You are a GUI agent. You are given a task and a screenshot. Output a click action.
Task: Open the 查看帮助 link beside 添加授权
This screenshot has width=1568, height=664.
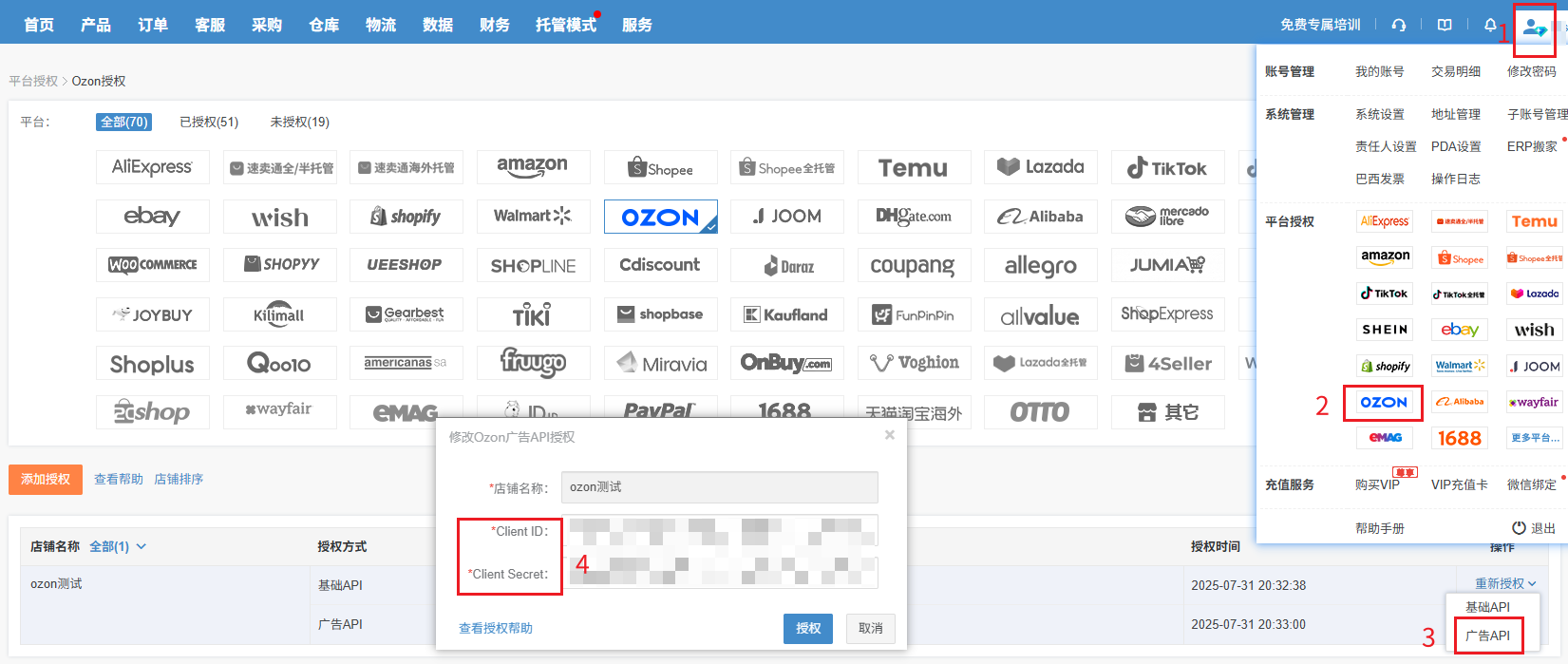tap(119, 480)
